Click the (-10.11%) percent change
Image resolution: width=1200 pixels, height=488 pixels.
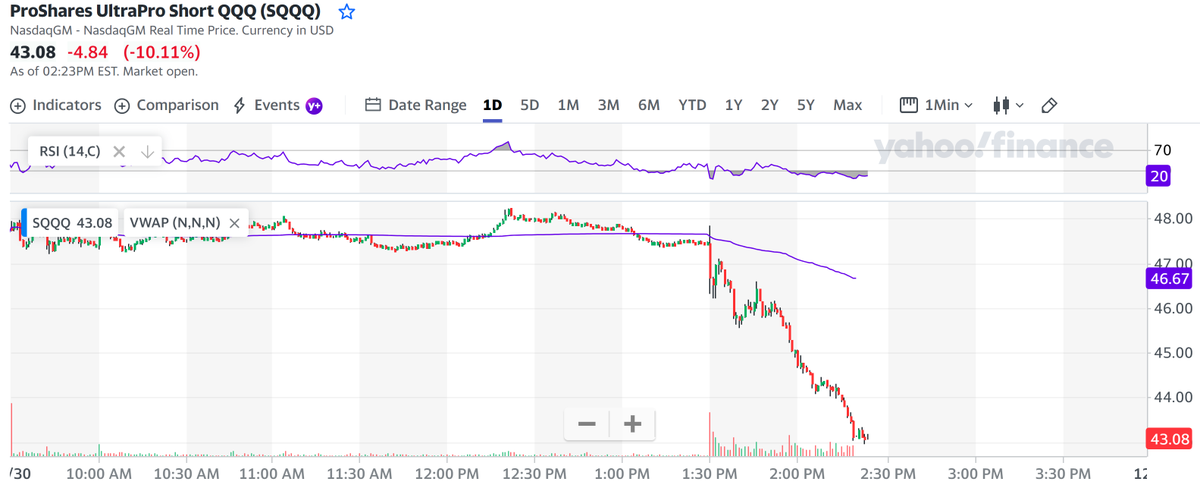[161, 52]
